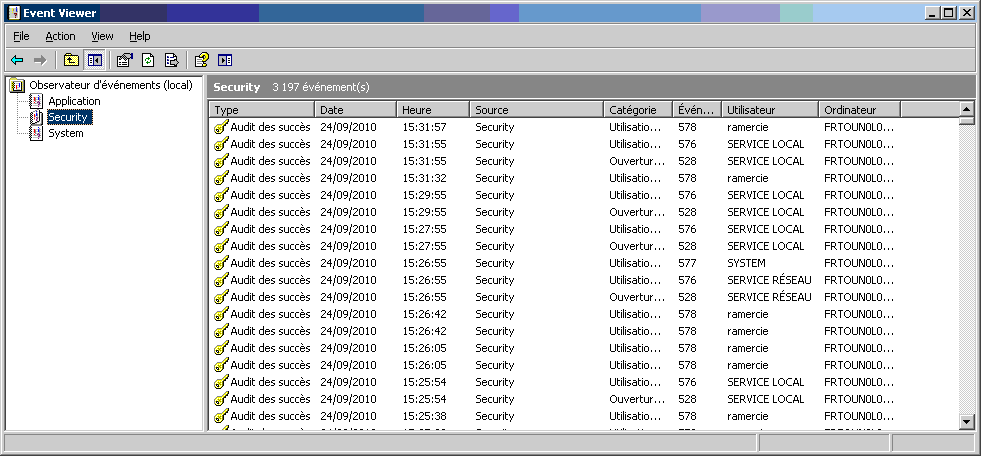Sort by the Utilisateur column header
Viewport: 981px width, 456px height.
pyautogui.click(x=770, y=110)
